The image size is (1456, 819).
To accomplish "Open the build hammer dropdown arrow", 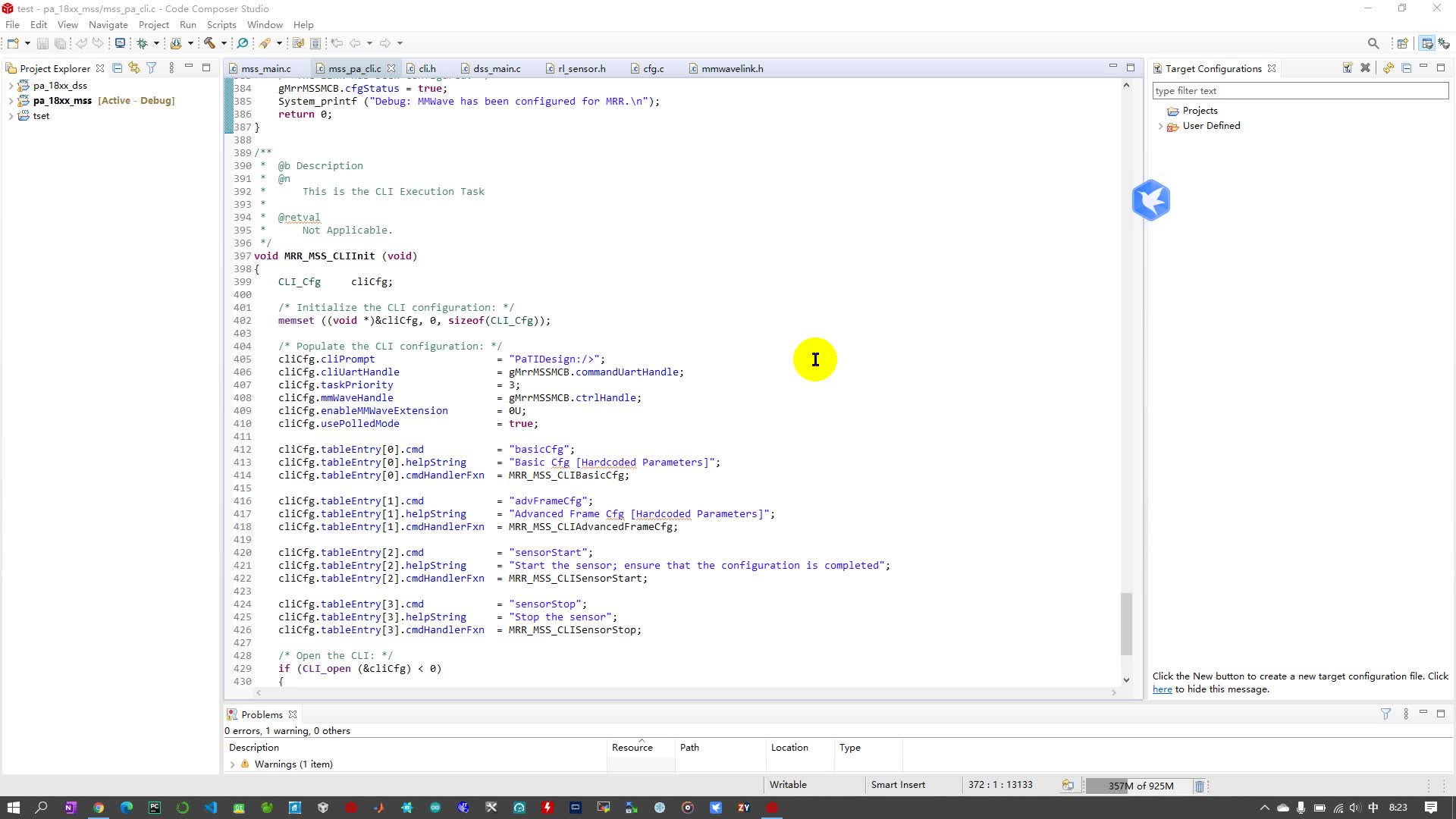I will point(224,43).
